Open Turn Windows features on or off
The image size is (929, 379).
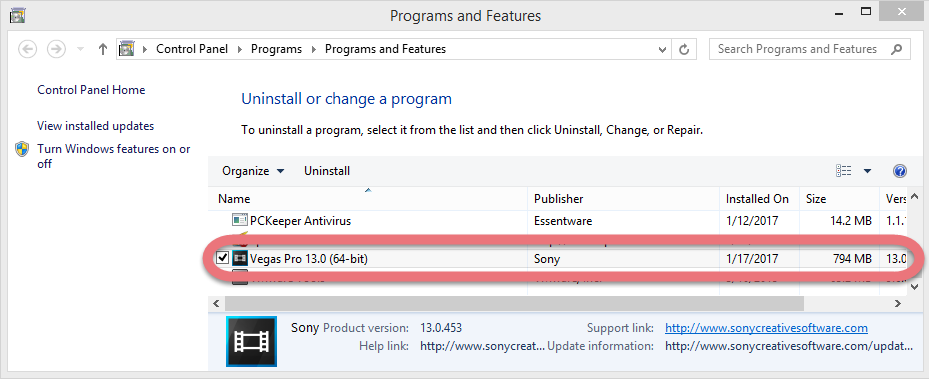[114, 156]
